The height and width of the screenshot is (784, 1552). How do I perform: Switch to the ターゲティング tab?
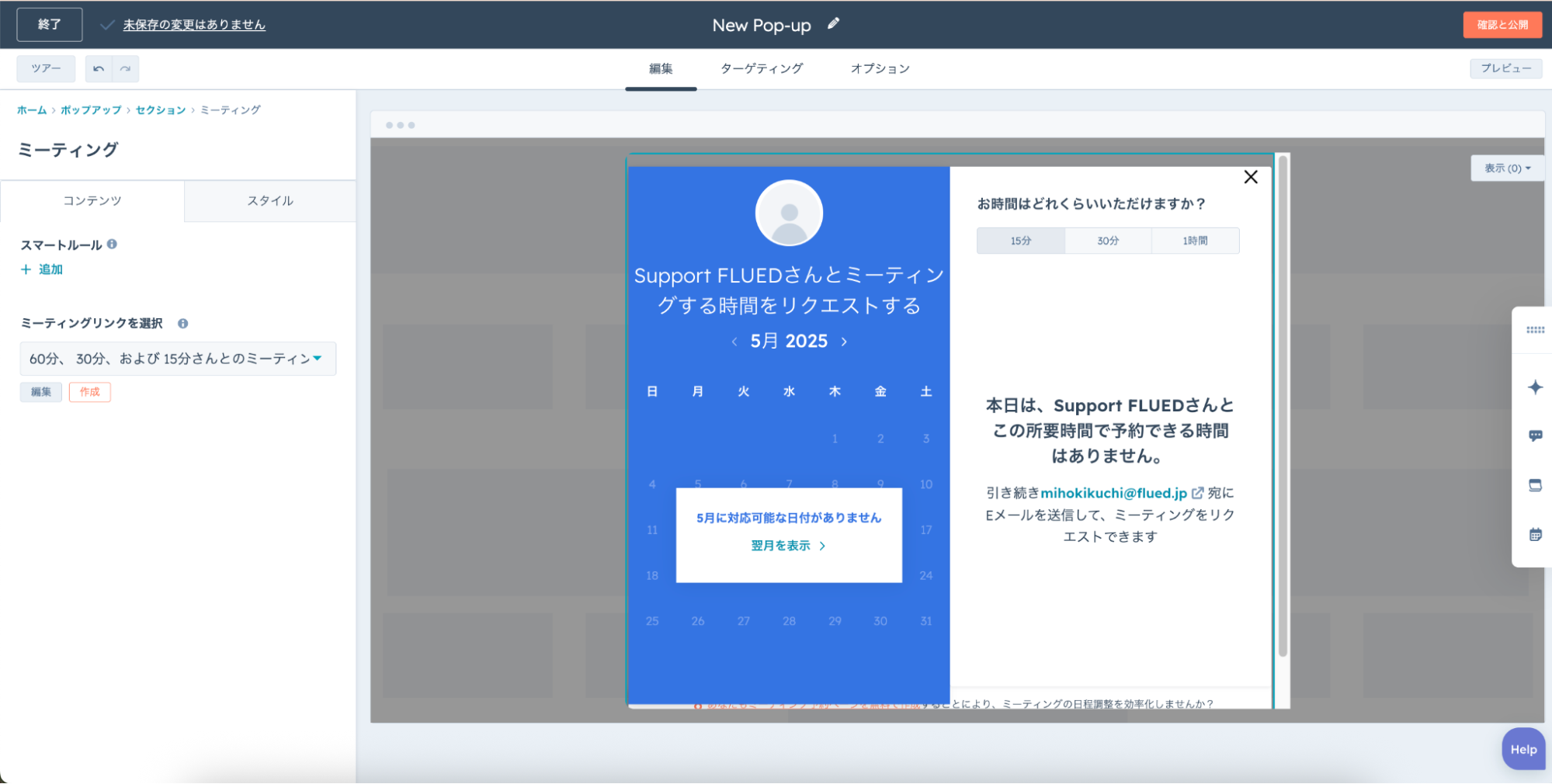(762, 69)
